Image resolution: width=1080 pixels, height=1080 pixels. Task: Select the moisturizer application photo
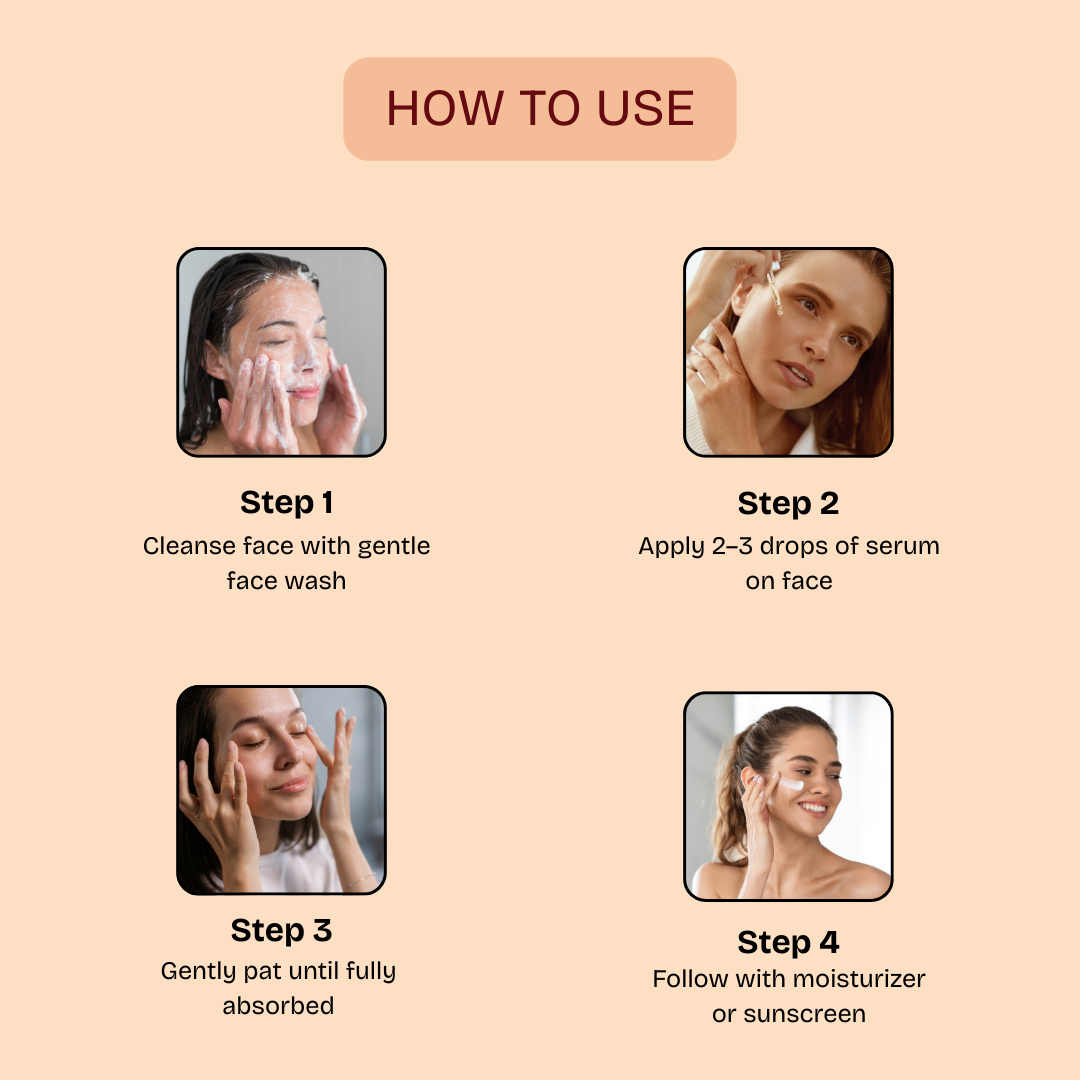[788, 796]
